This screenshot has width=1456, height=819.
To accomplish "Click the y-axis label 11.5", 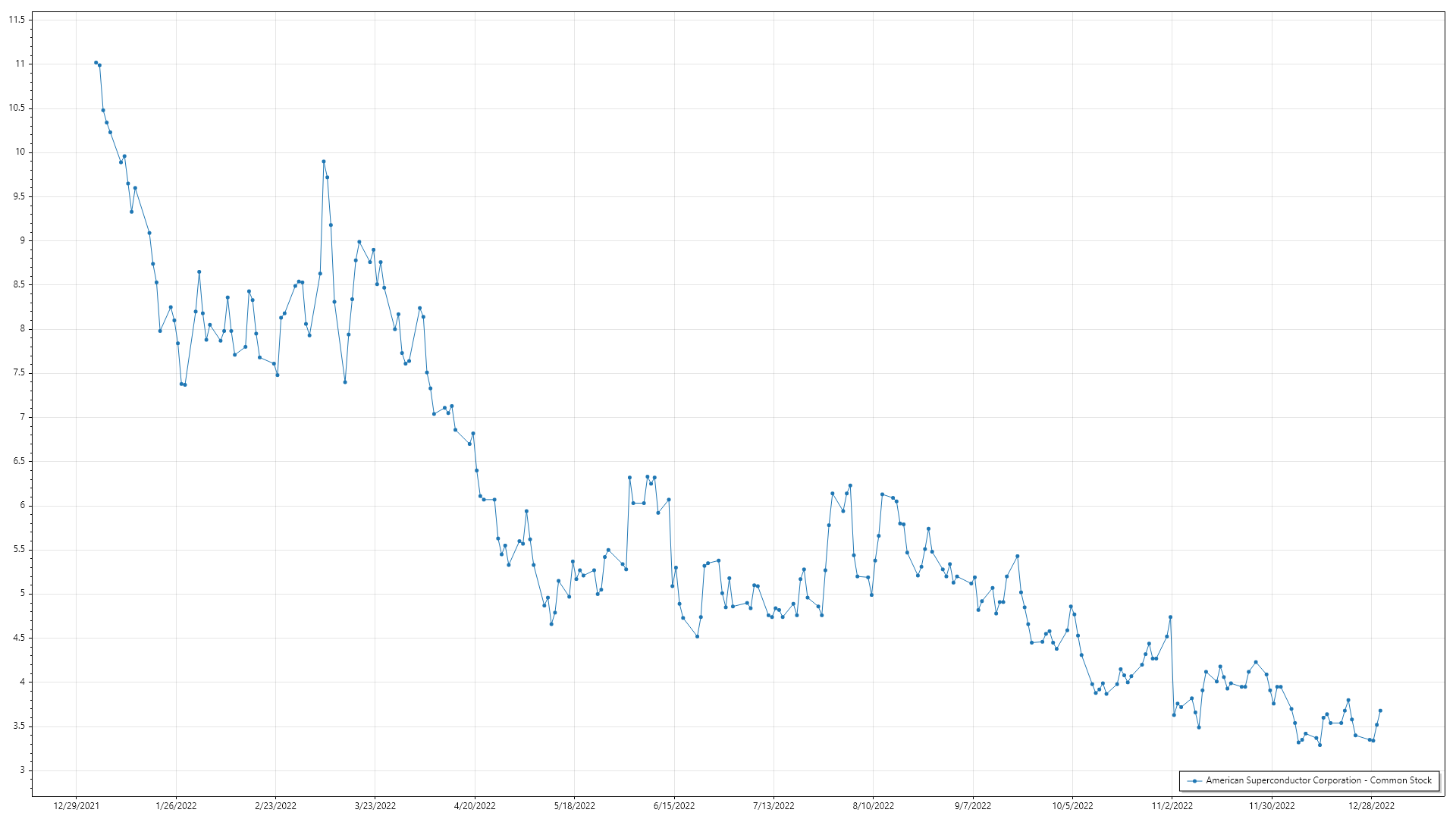I will (x=17, y=20).
